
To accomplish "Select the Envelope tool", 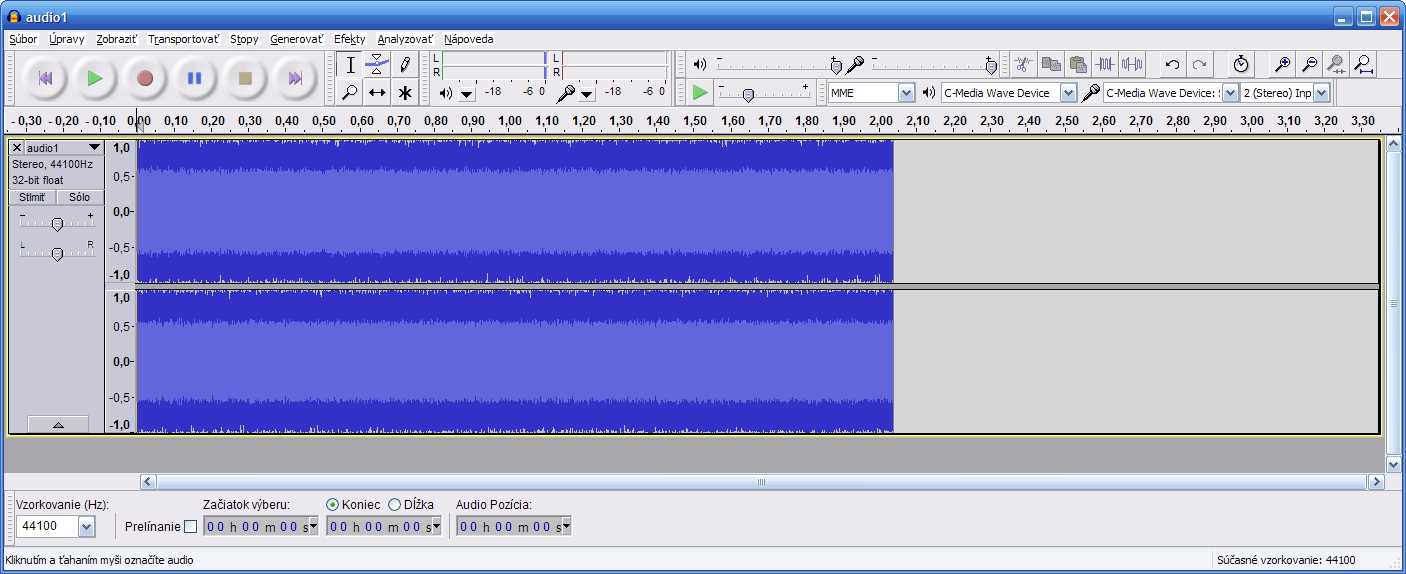I will point(377,65).
